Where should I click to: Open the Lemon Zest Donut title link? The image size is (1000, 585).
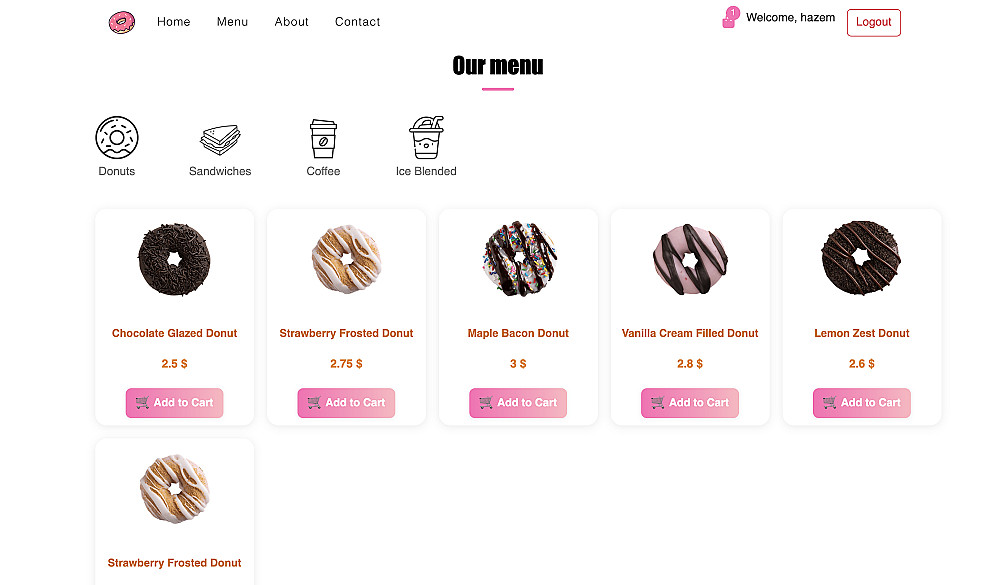click(x=862, y=333)
